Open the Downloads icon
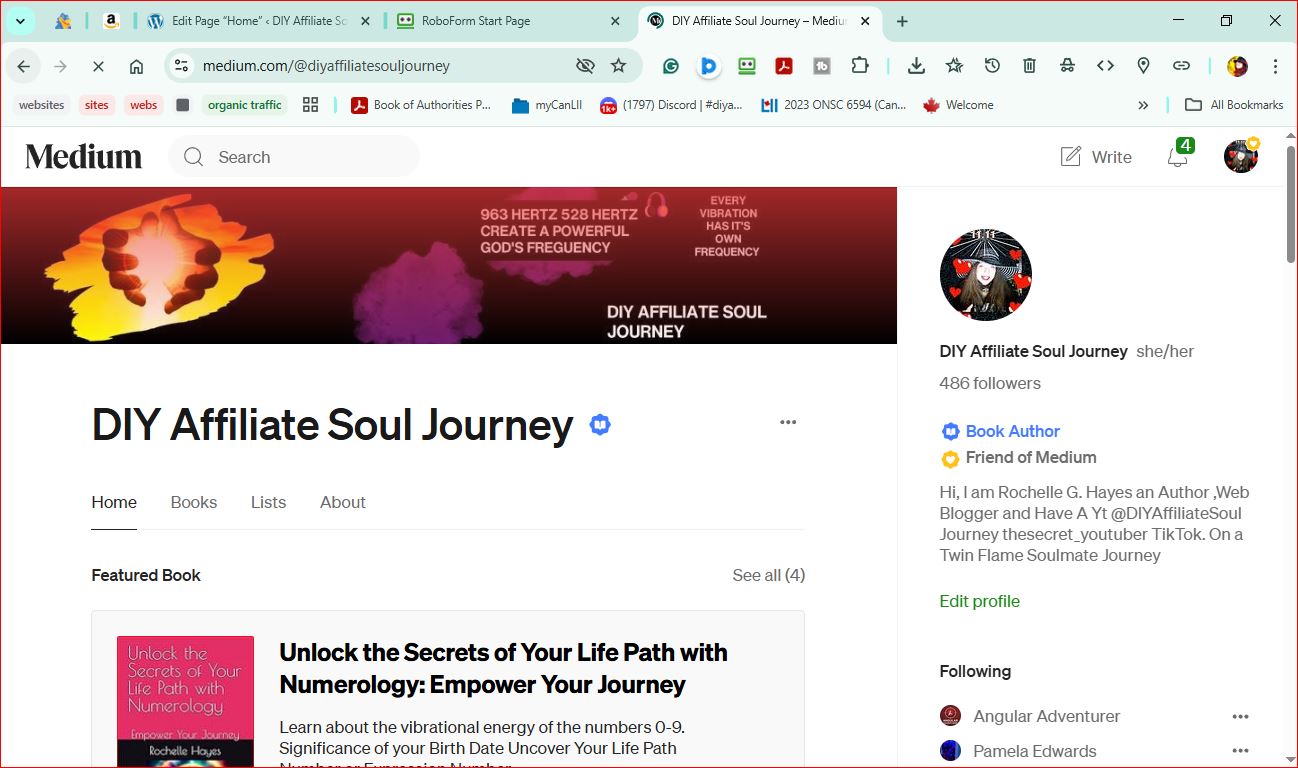Viewport: 1298px width, 768px height. click(x=916, y=66)
